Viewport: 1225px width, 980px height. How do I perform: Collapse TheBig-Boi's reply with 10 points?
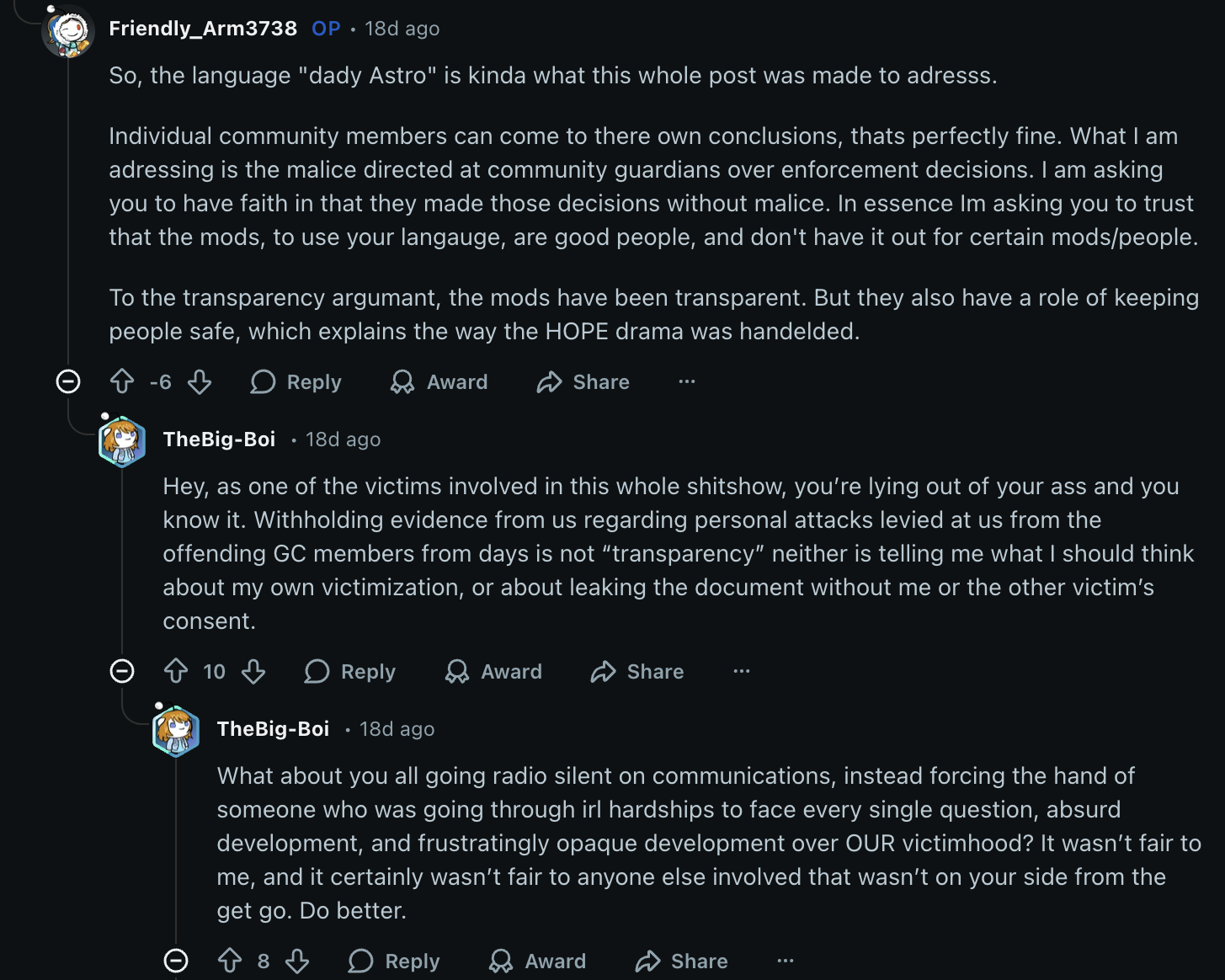click(x=122, y=671)
